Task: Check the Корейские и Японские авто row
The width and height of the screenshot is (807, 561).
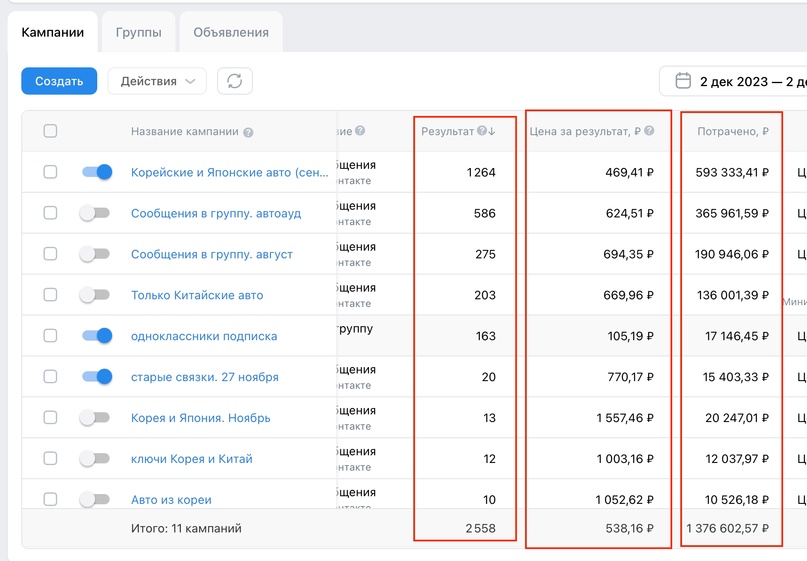Action: [x=50, y=171]
